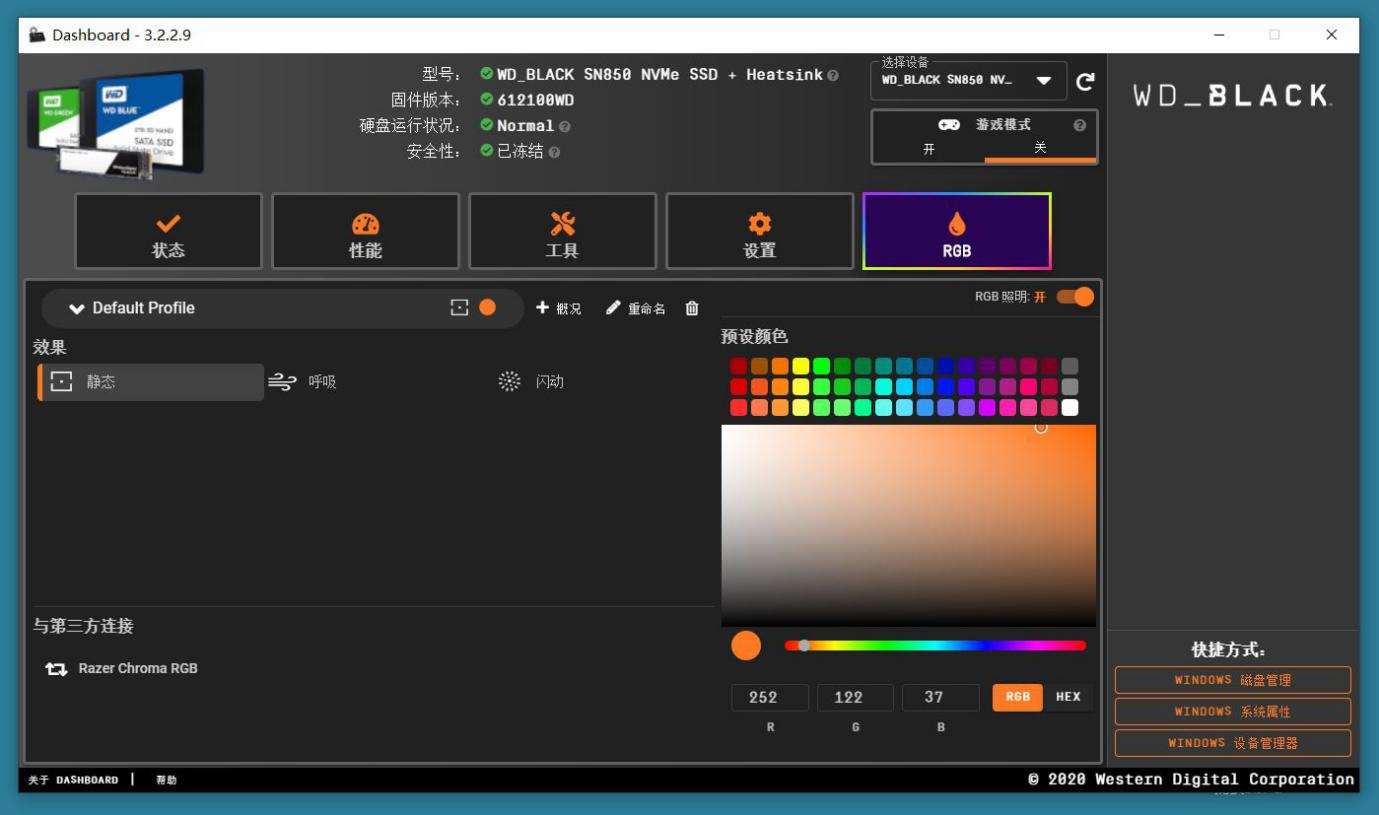Click the current color preview circle

[x=746, y=646]
